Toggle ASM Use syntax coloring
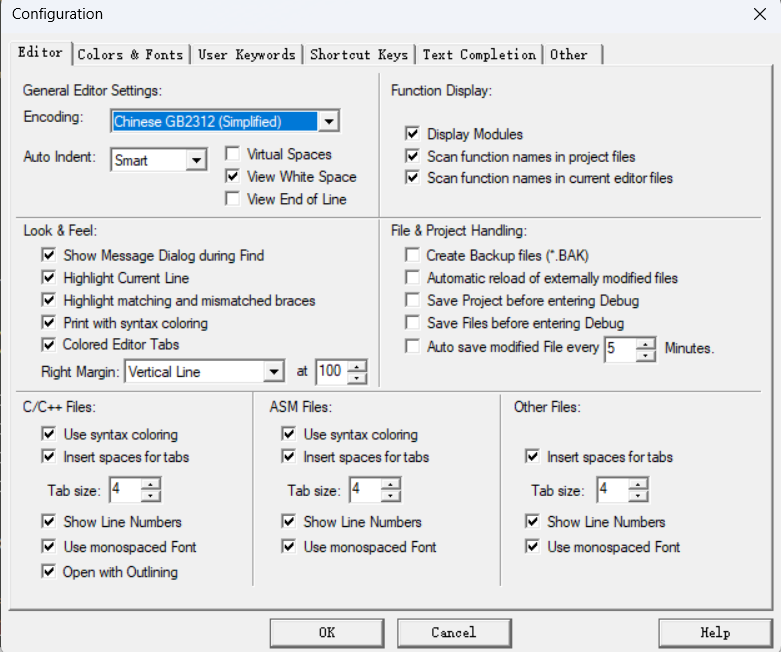781x652 pixels. tap(289, 434)
